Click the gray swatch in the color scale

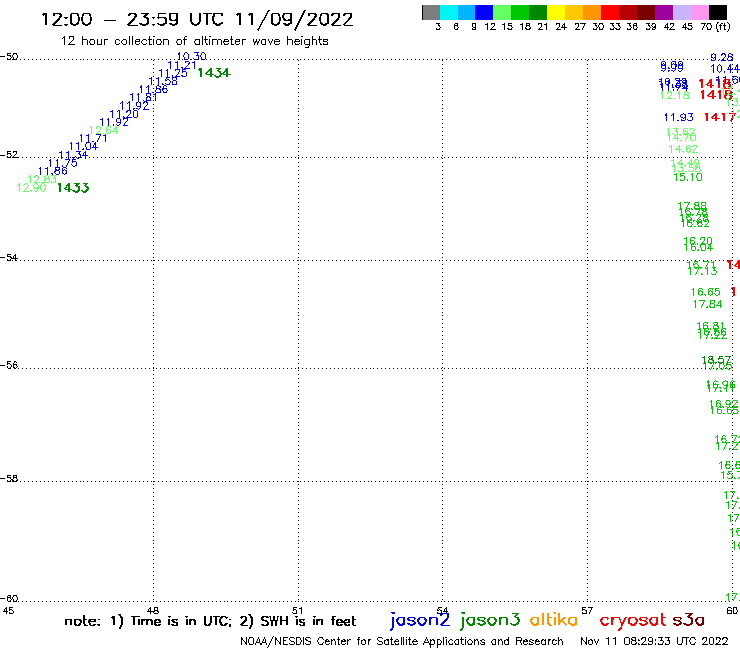click(431, 12)
